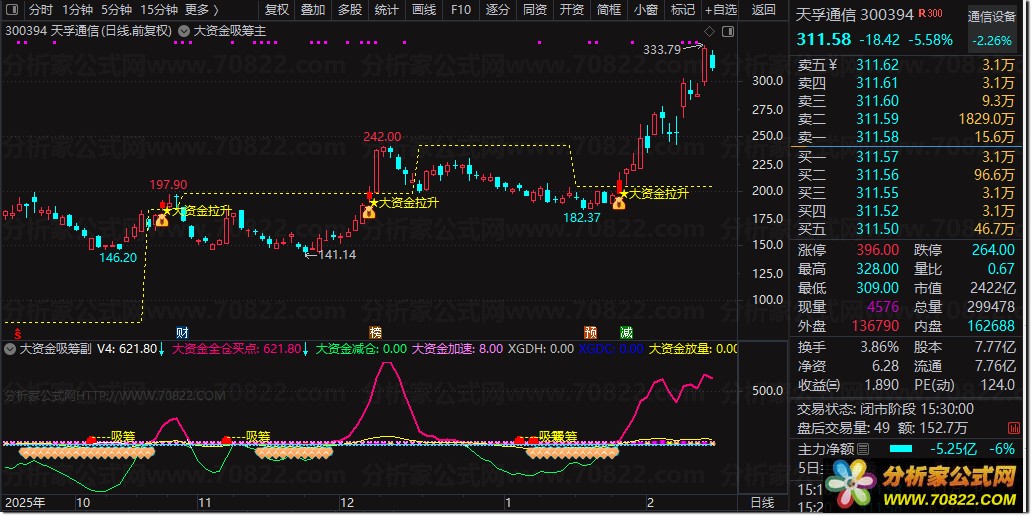The image size is (1033, 516).
Task: Click the 2025年 label on time axis
Action: coord(25,503)
